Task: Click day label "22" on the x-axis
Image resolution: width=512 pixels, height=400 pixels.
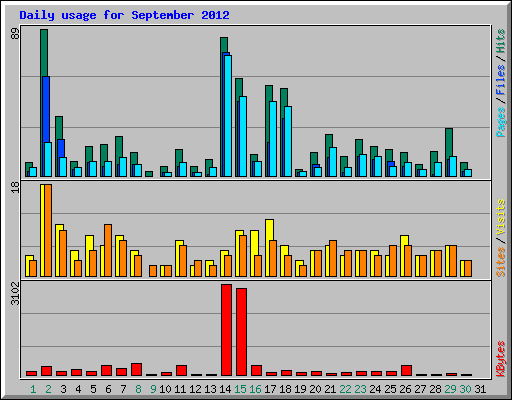Action: coord(345,389)
